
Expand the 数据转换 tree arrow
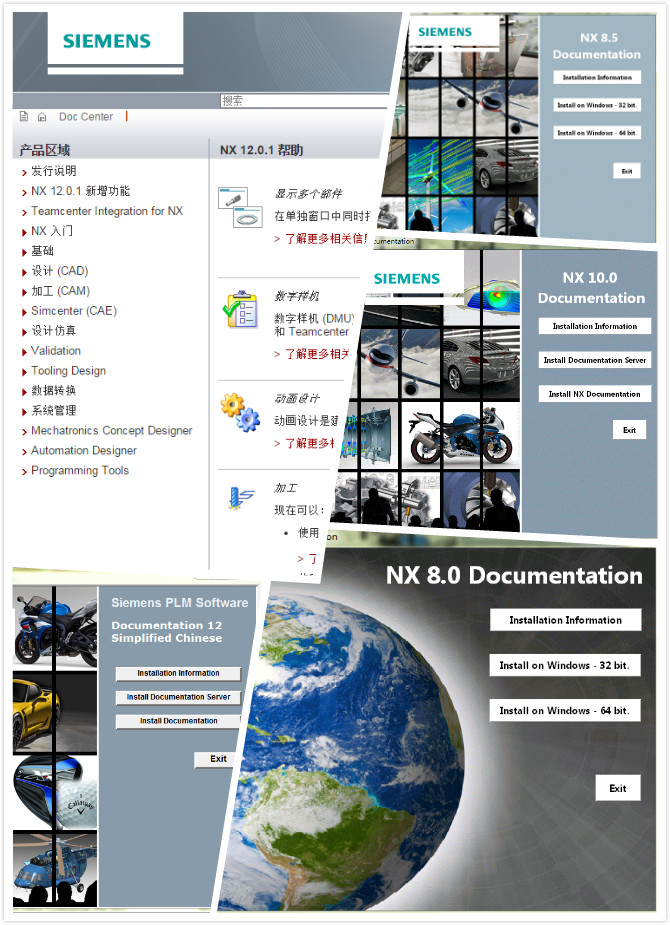point(24,392)
